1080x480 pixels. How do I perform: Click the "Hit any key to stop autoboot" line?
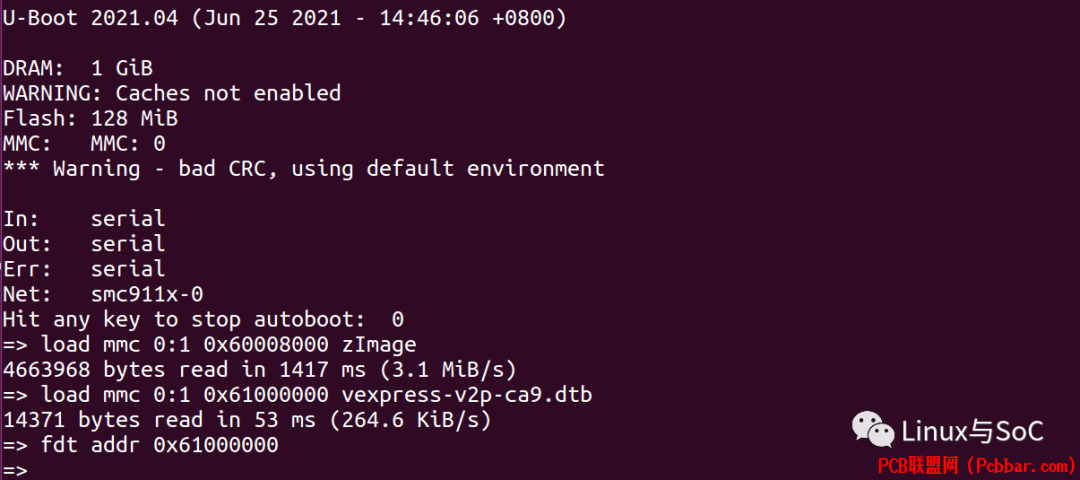point(203,320)
